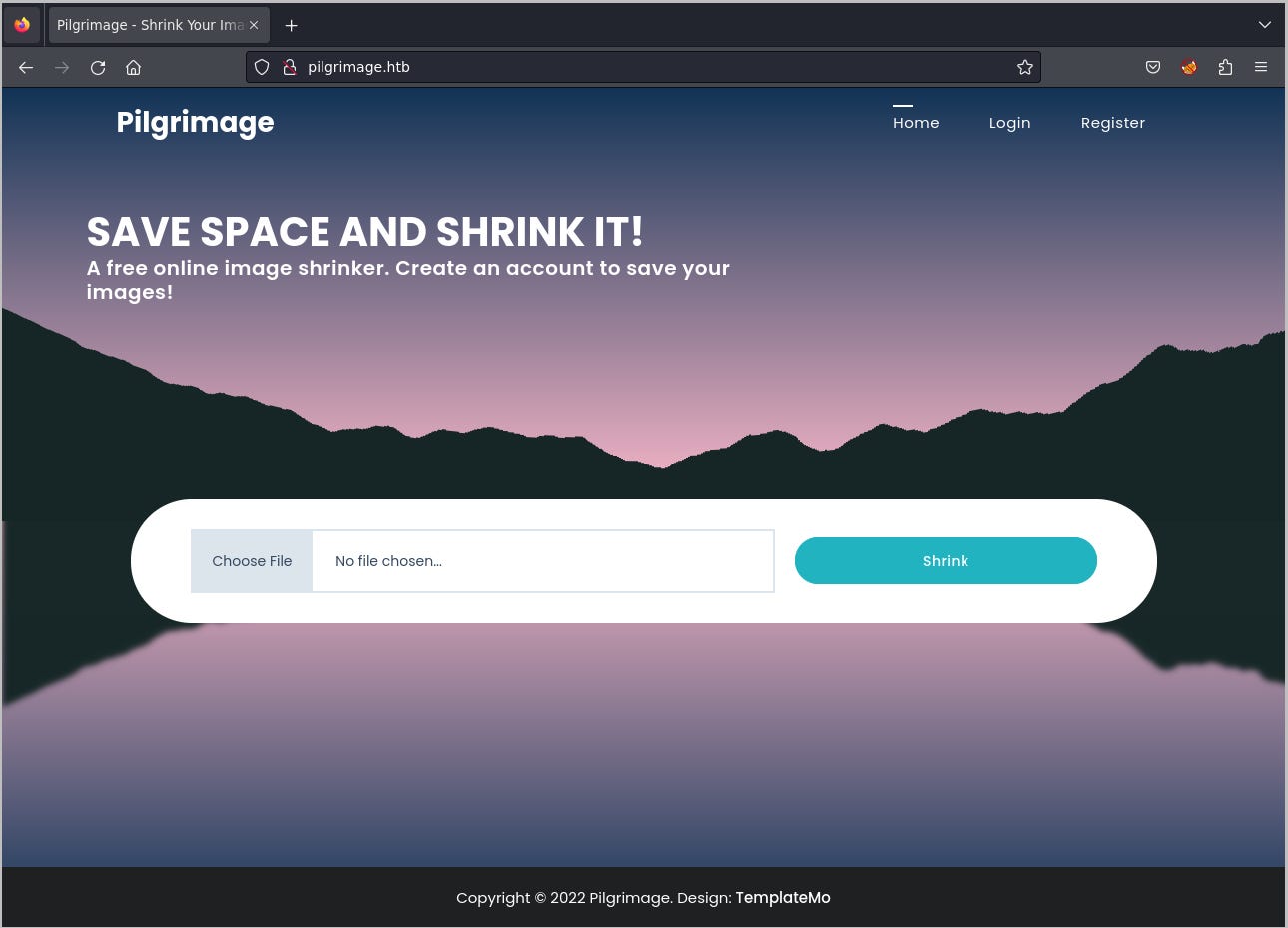
Task: Click the forward arrow in the toolbar
Action: tap(62, 67)
